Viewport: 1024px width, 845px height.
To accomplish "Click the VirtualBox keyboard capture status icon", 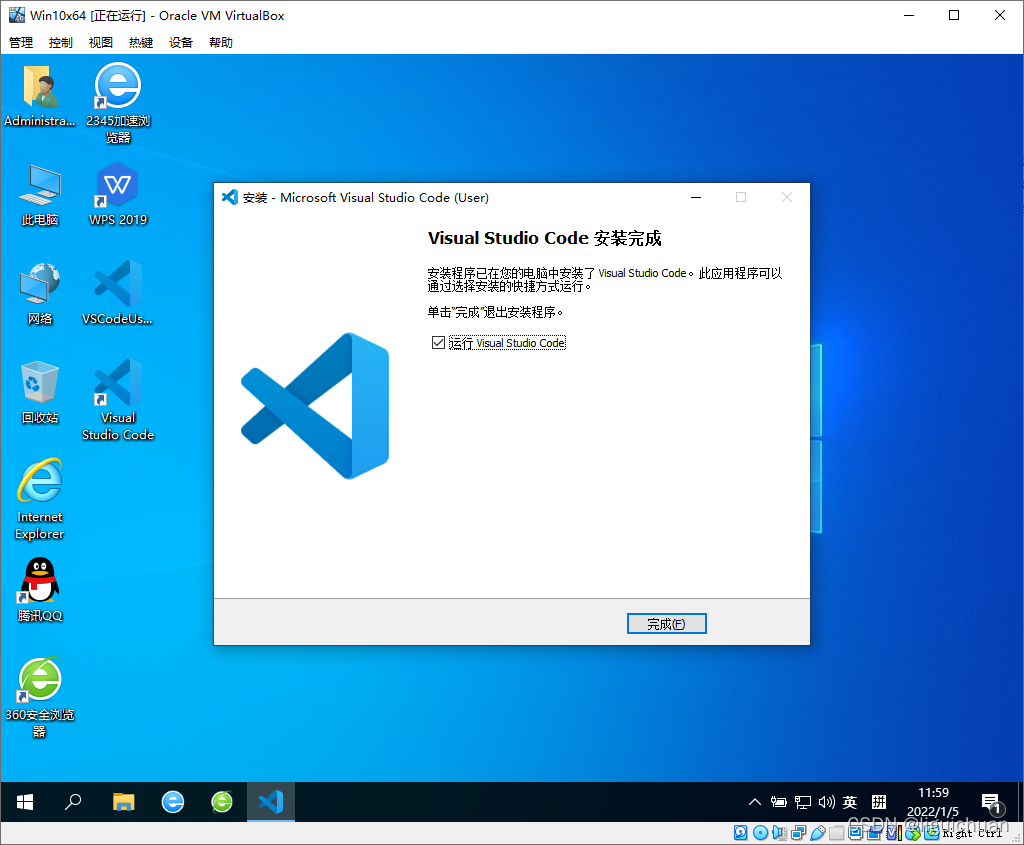I will (932, 833).
